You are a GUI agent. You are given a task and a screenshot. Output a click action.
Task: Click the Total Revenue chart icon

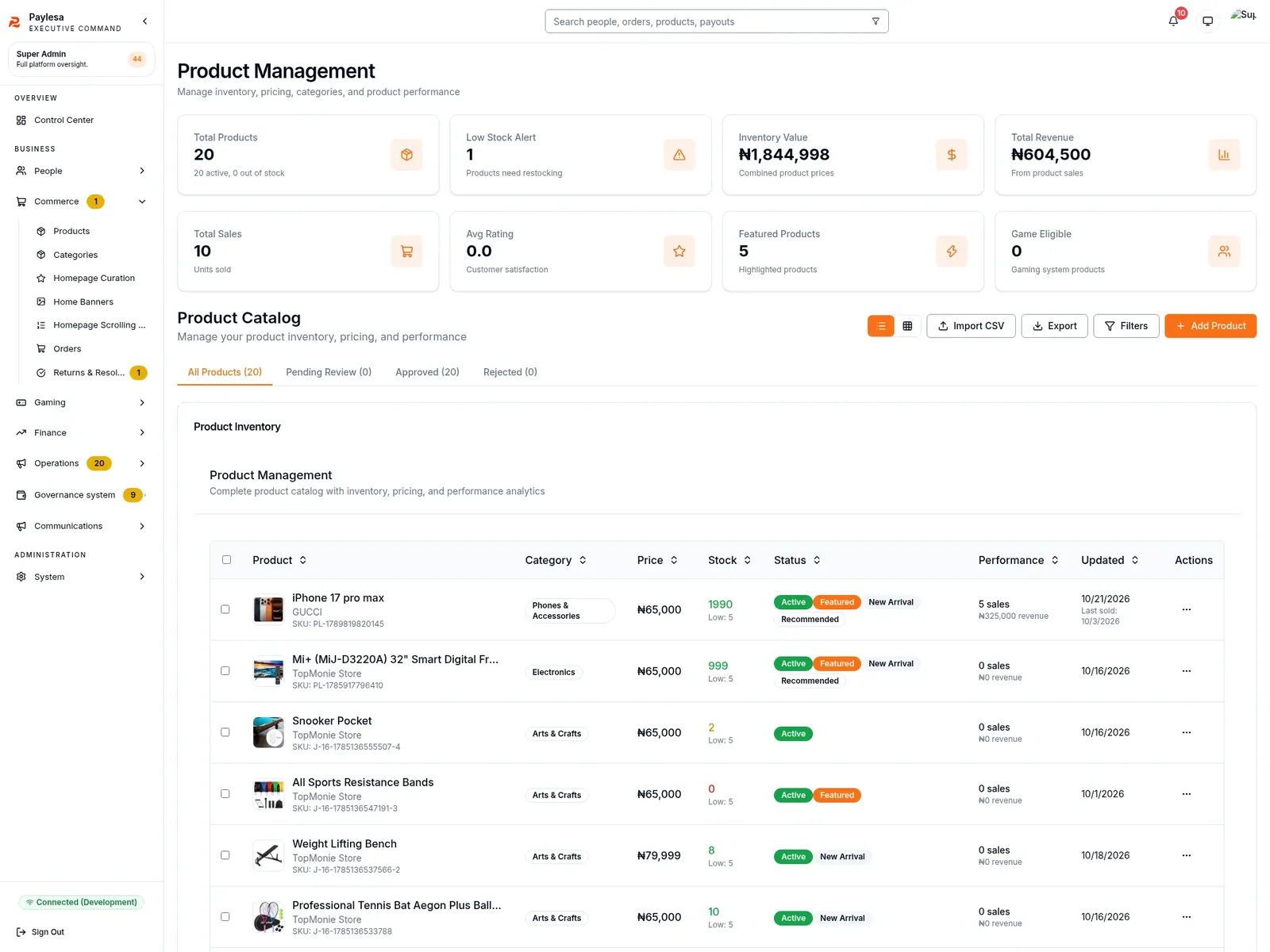pos(1223,155)
